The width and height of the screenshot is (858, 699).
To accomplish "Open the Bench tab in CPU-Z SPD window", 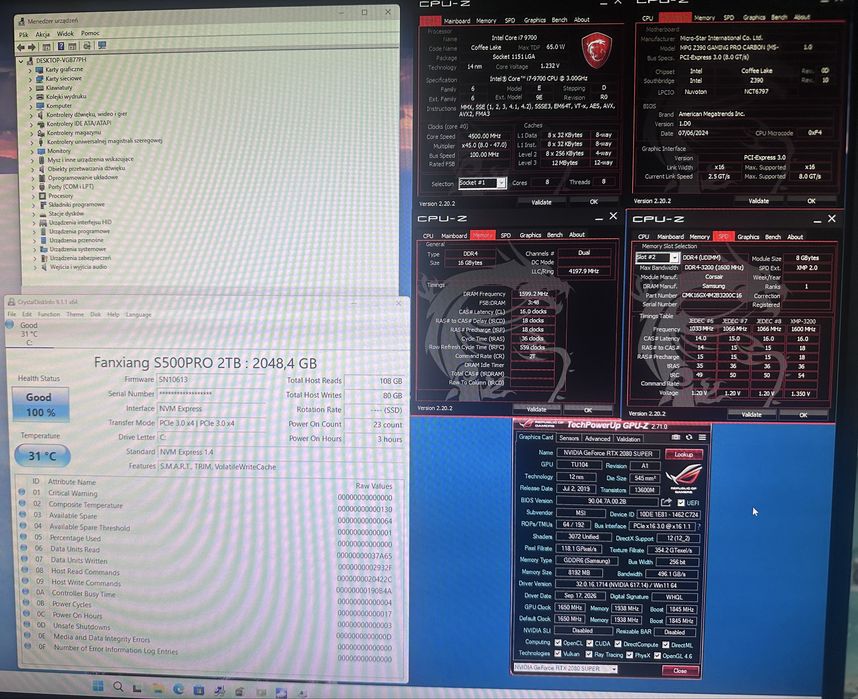I will pos(773,237).
